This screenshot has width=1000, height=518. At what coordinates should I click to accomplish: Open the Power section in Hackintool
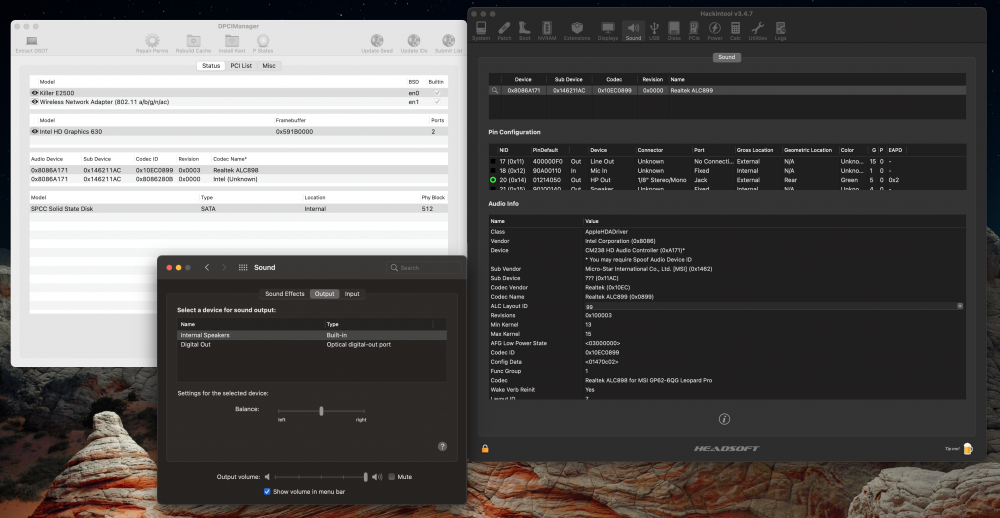point(714,30)
